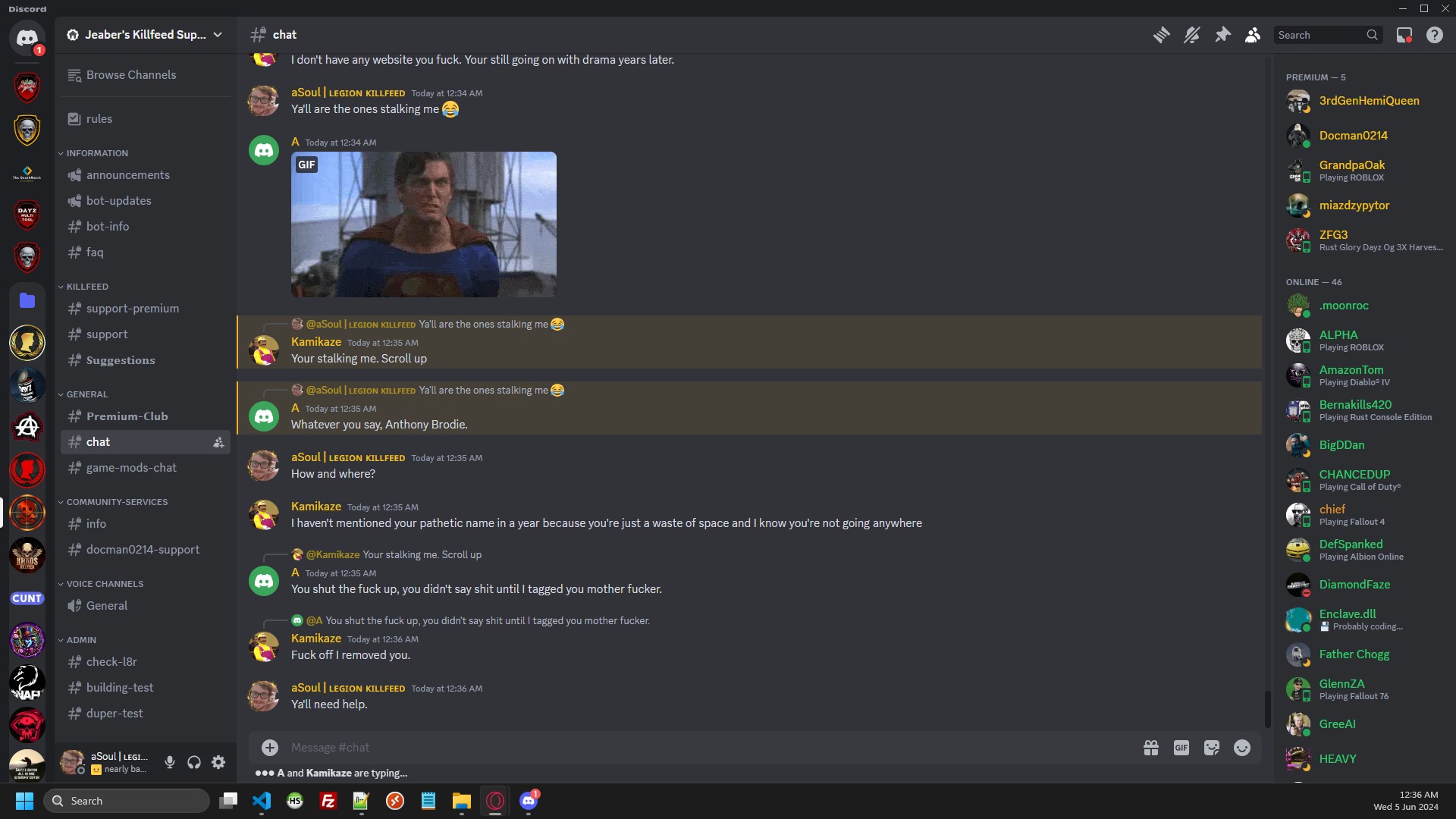Open member Bernakills420 profile
The height and width of the screenshot is (819, 1456).
pyautogui.click(x=1363, y=410)
